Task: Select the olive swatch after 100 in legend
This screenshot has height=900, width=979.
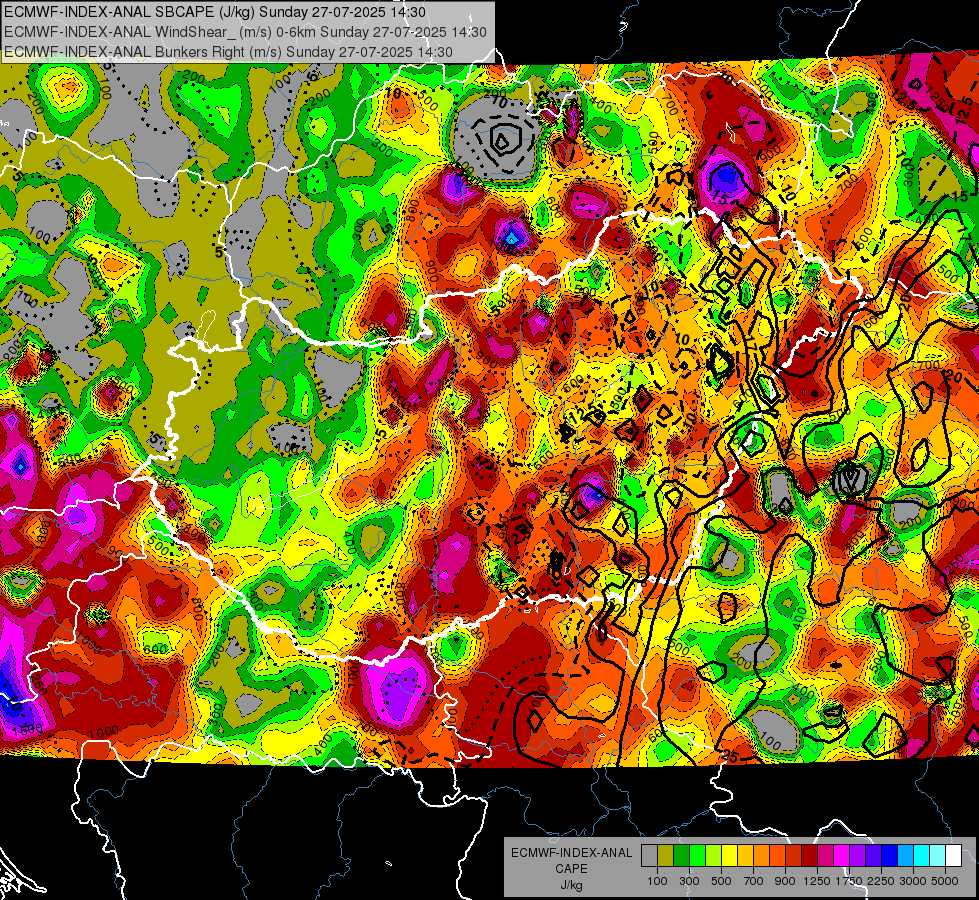Action: pyautogui.click(x=666, y=856)
